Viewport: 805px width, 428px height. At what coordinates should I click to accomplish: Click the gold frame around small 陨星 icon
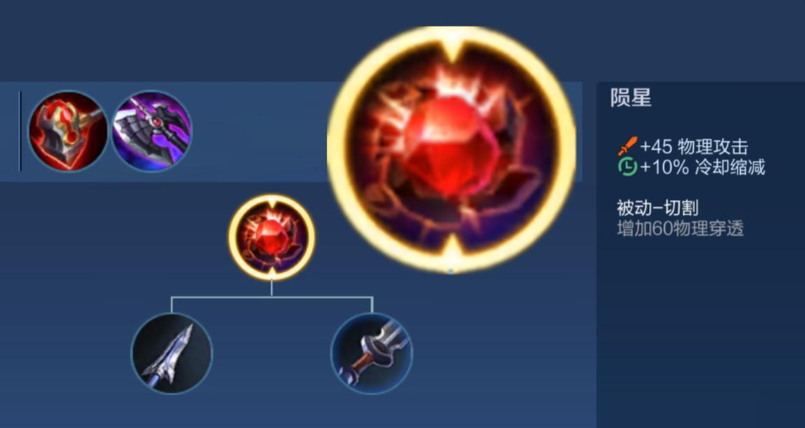point(233,237)
